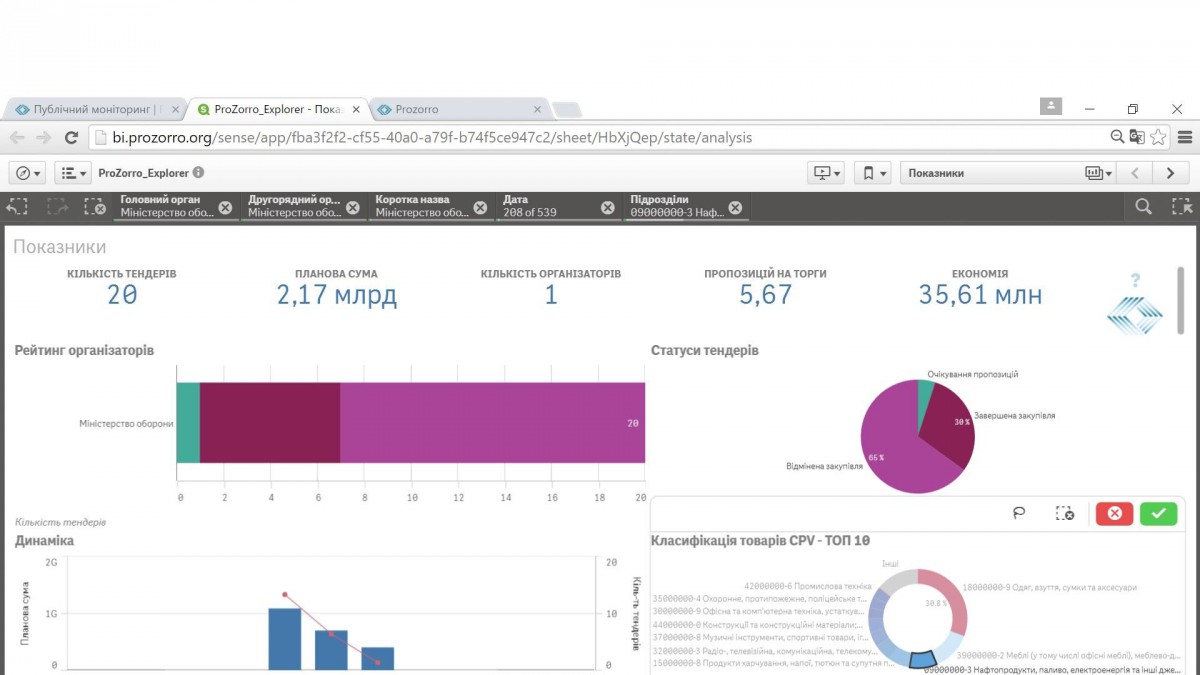Clear the Підрозділи selection filter
1200x675 pixels.
click(x=735, y=207)
